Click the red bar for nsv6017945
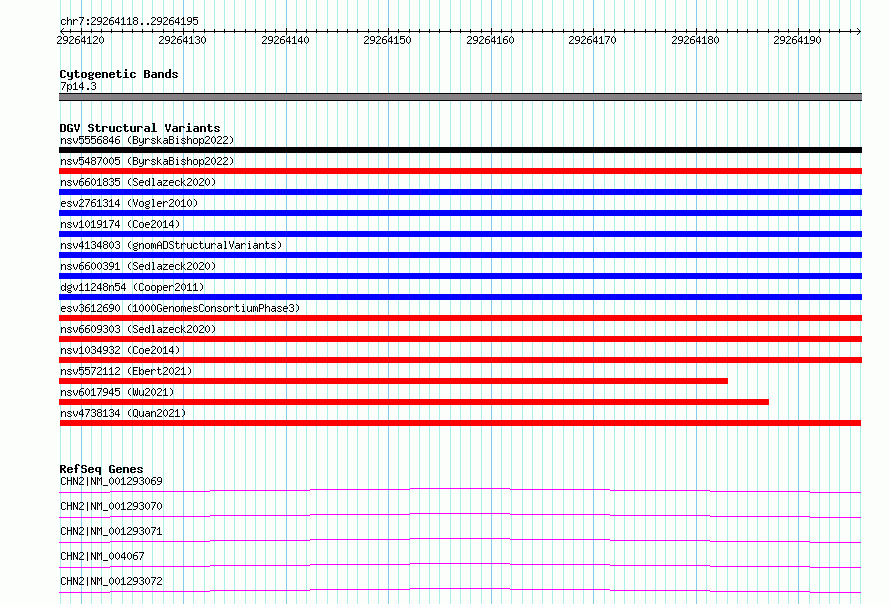 (x=414, y=402)
